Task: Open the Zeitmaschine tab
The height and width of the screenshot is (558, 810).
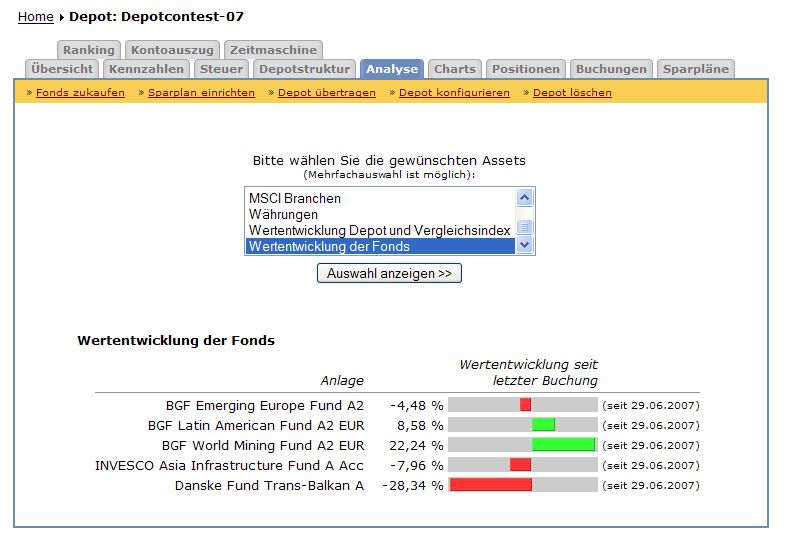Action: pyautogui.click(x=273, y=50)
